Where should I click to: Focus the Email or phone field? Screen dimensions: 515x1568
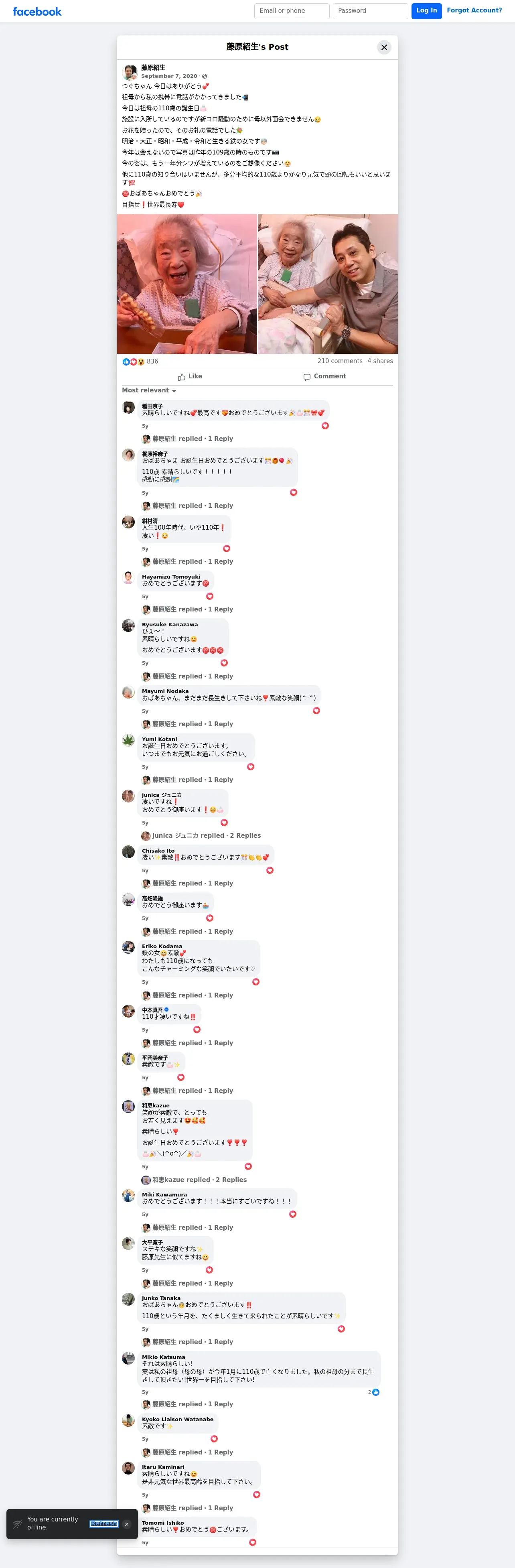coord(292,11)
